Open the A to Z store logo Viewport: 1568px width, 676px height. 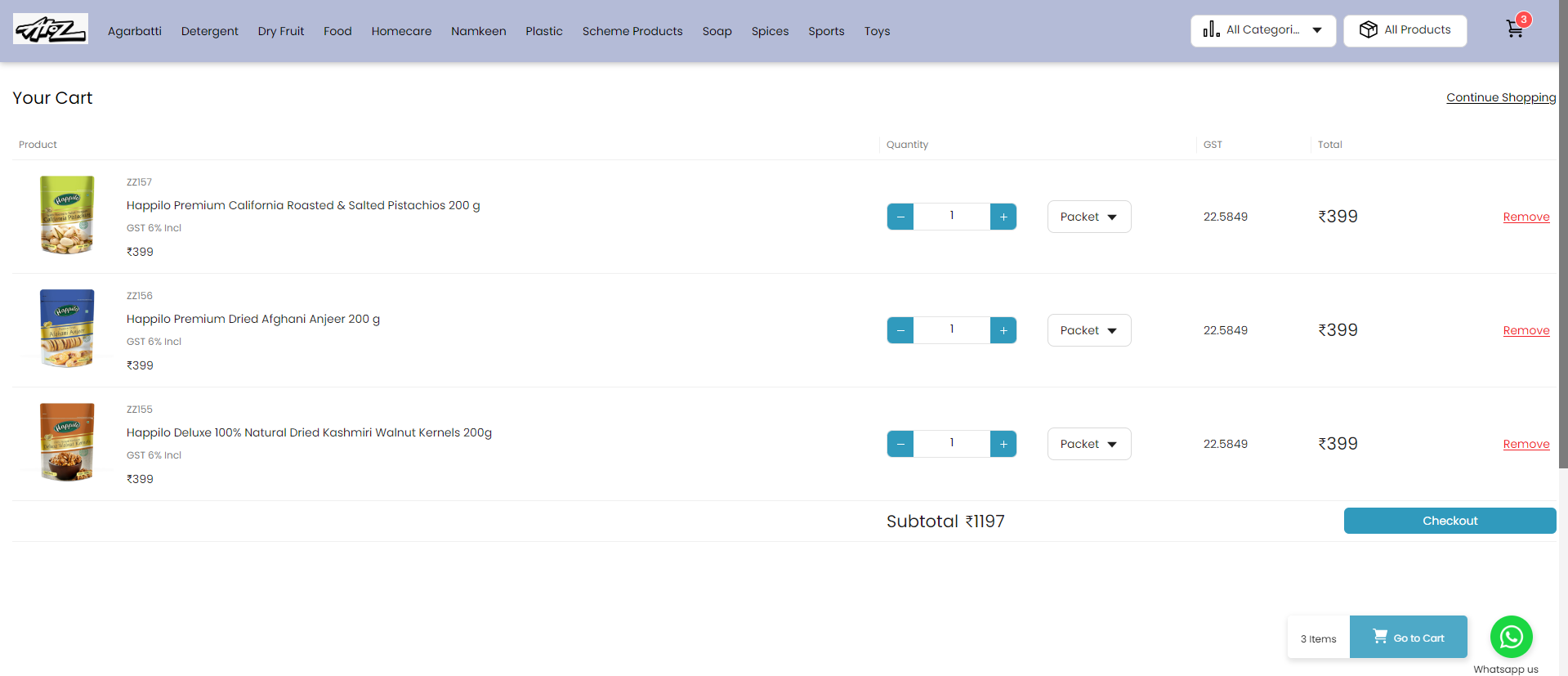pyautogui.click(x=51, y=29)
